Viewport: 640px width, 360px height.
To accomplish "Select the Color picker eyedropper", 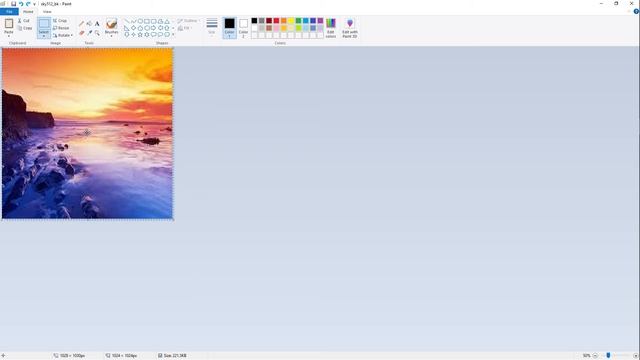I will tap(89, 33).
